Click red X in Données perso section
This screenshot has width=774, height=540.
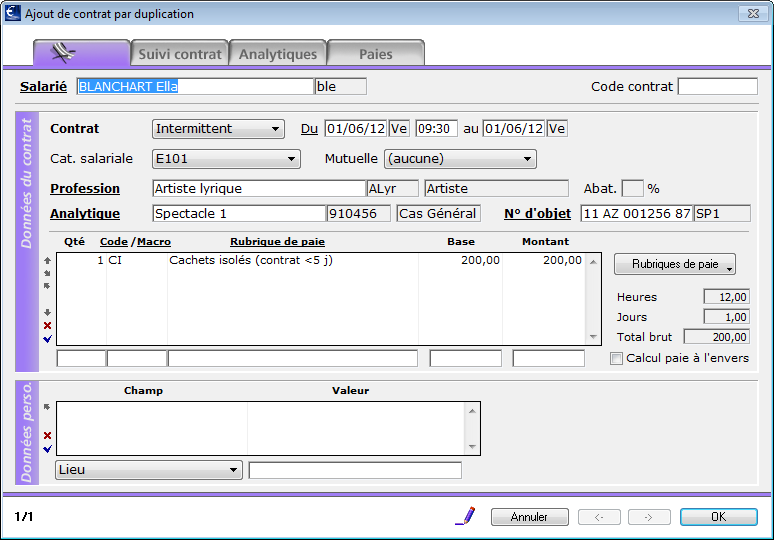47,435
